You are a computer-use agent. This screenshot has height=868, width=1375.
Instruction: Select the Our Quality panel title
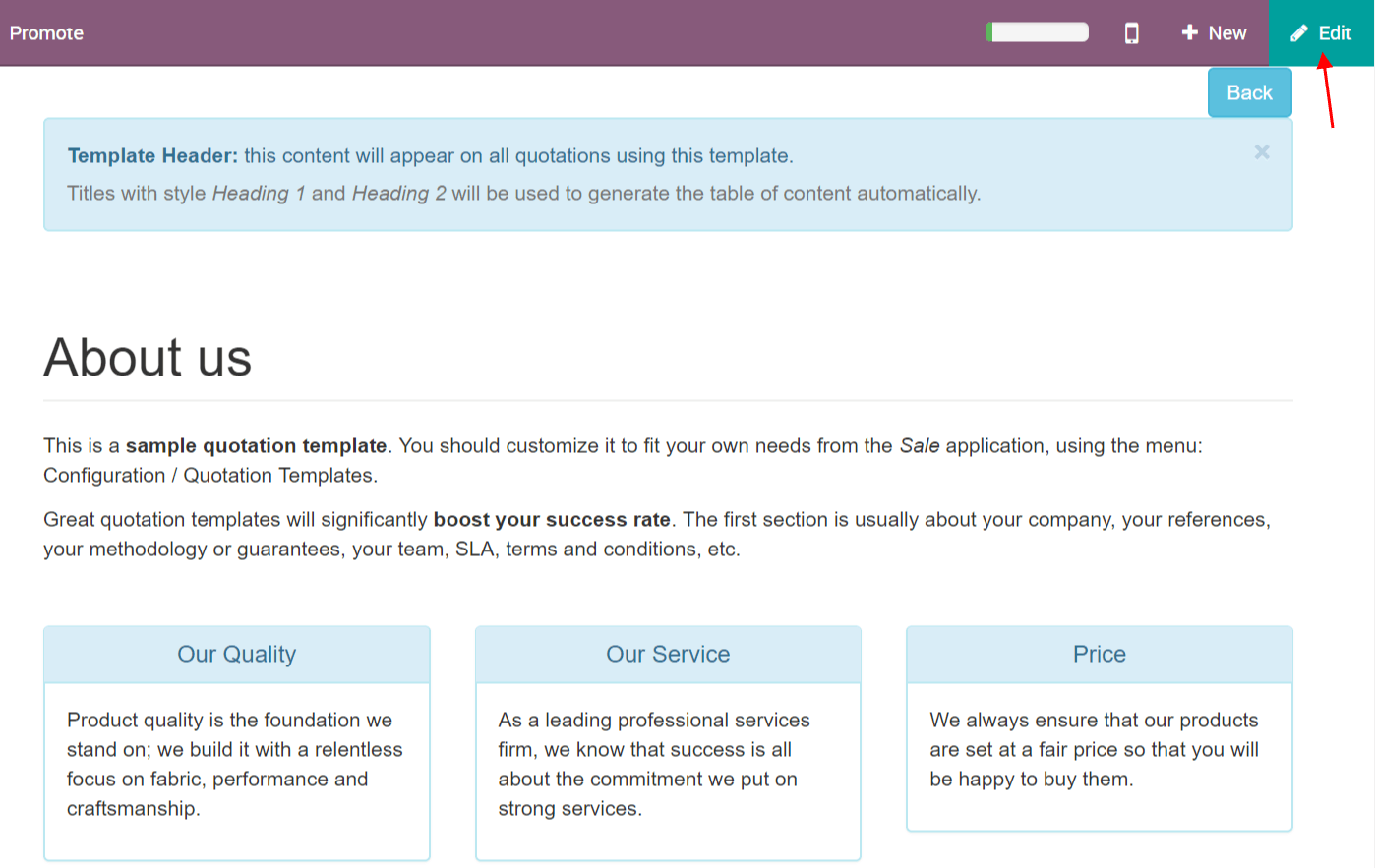click(x=236, y=655)
